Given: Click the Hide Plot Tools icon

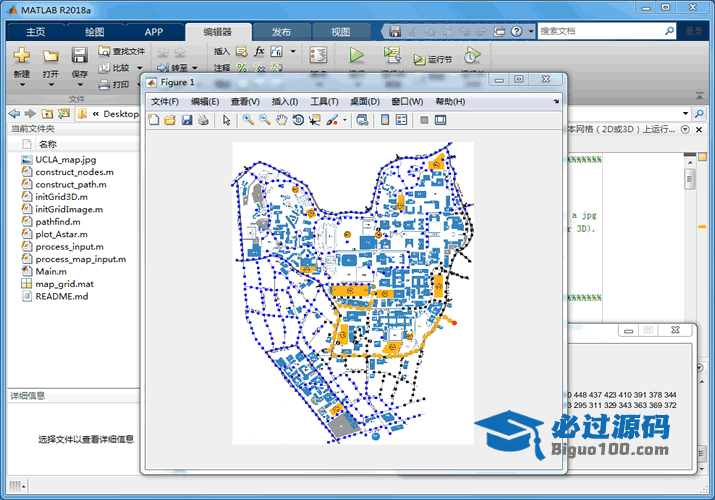Looking at the screenshot, I should 424,120.
